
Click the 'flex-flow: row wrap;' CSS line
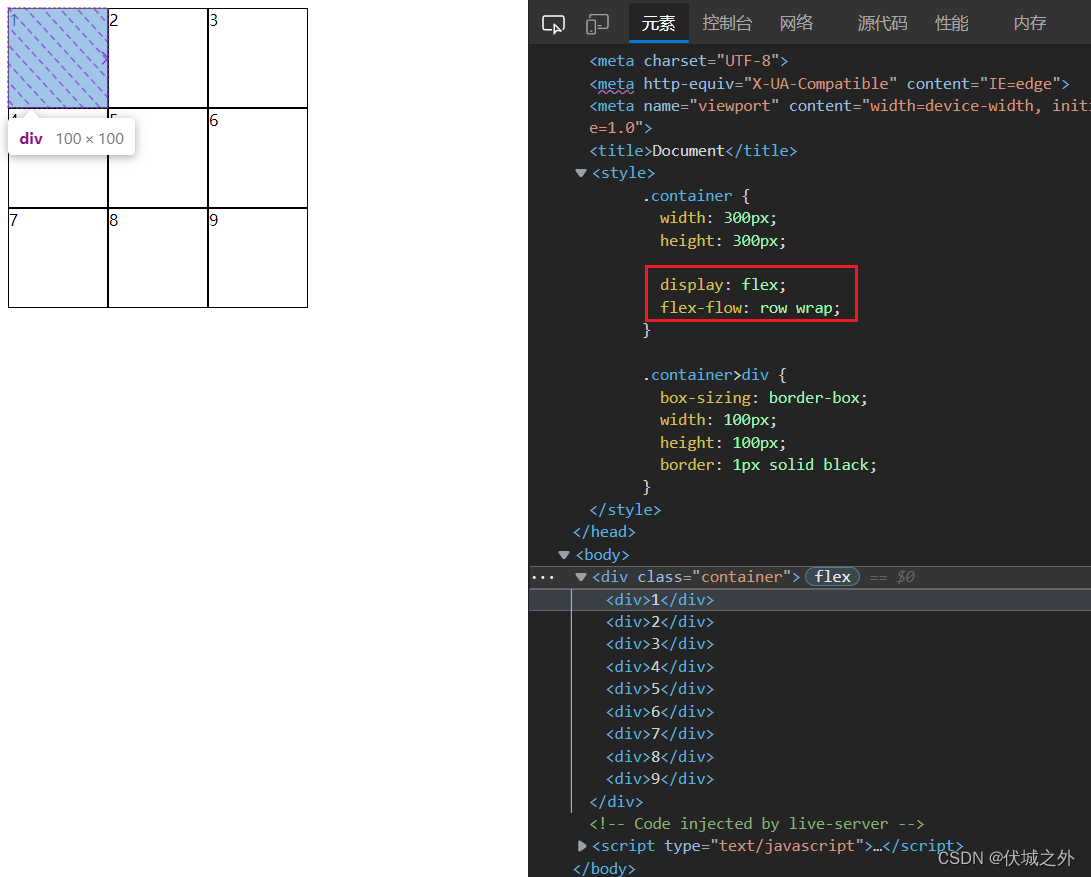pos(750,308)
